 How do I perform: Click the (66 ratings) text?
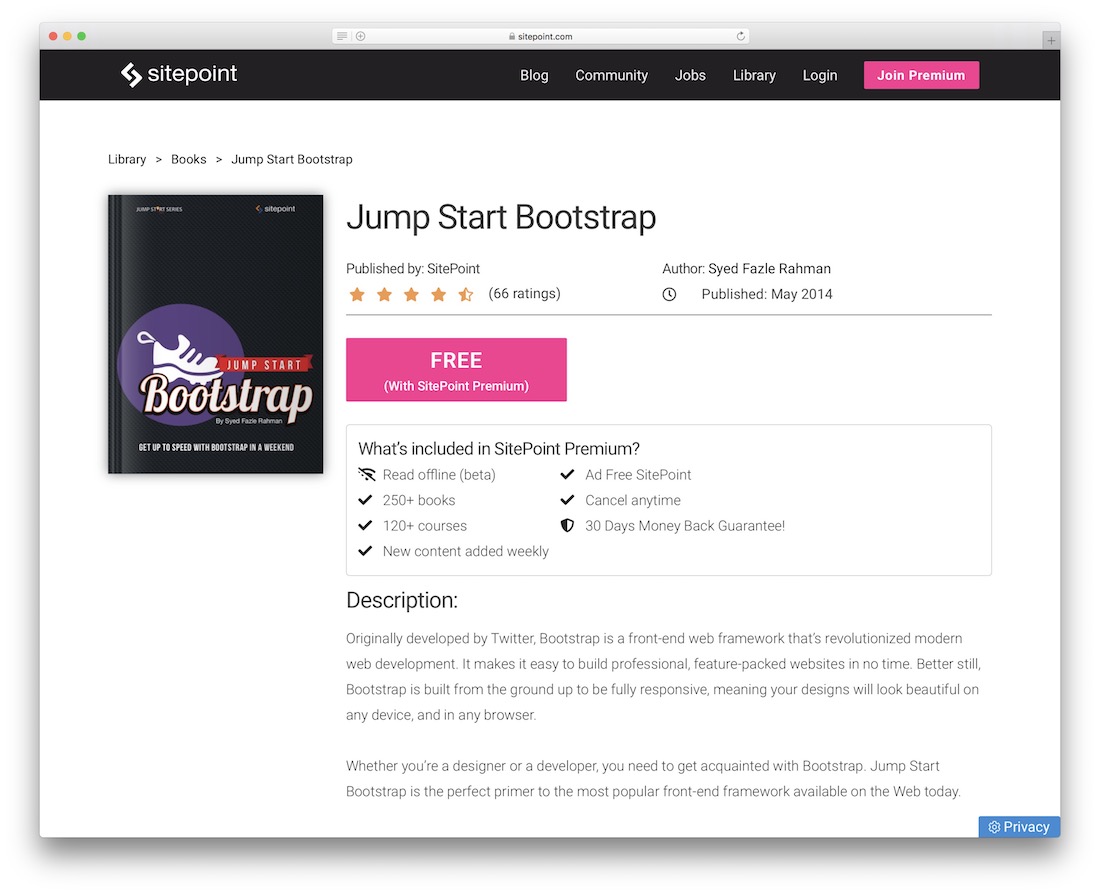[525, 293]
